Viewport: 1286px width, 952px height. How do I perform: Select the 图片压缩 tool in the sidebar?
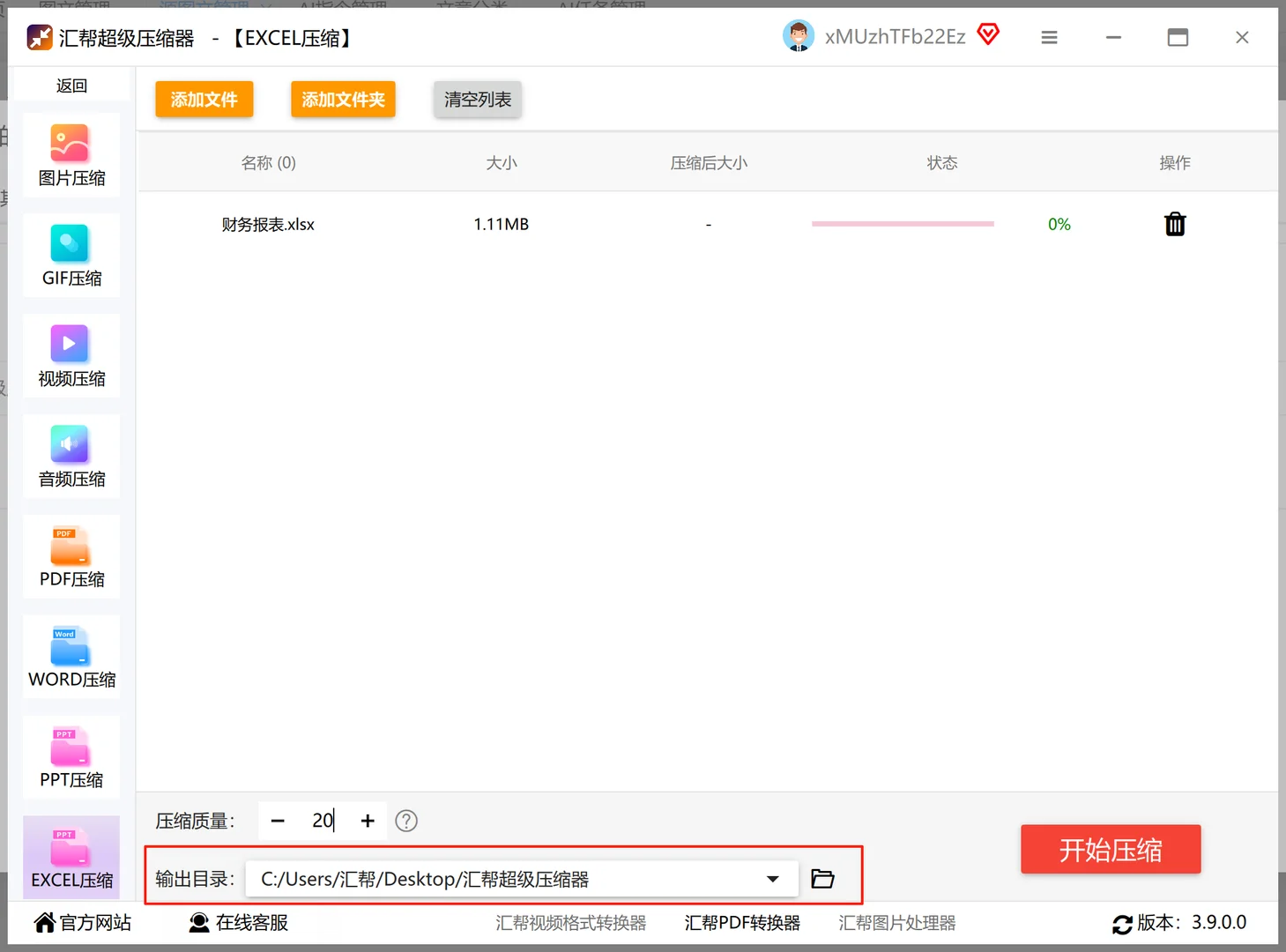[71, 154]
